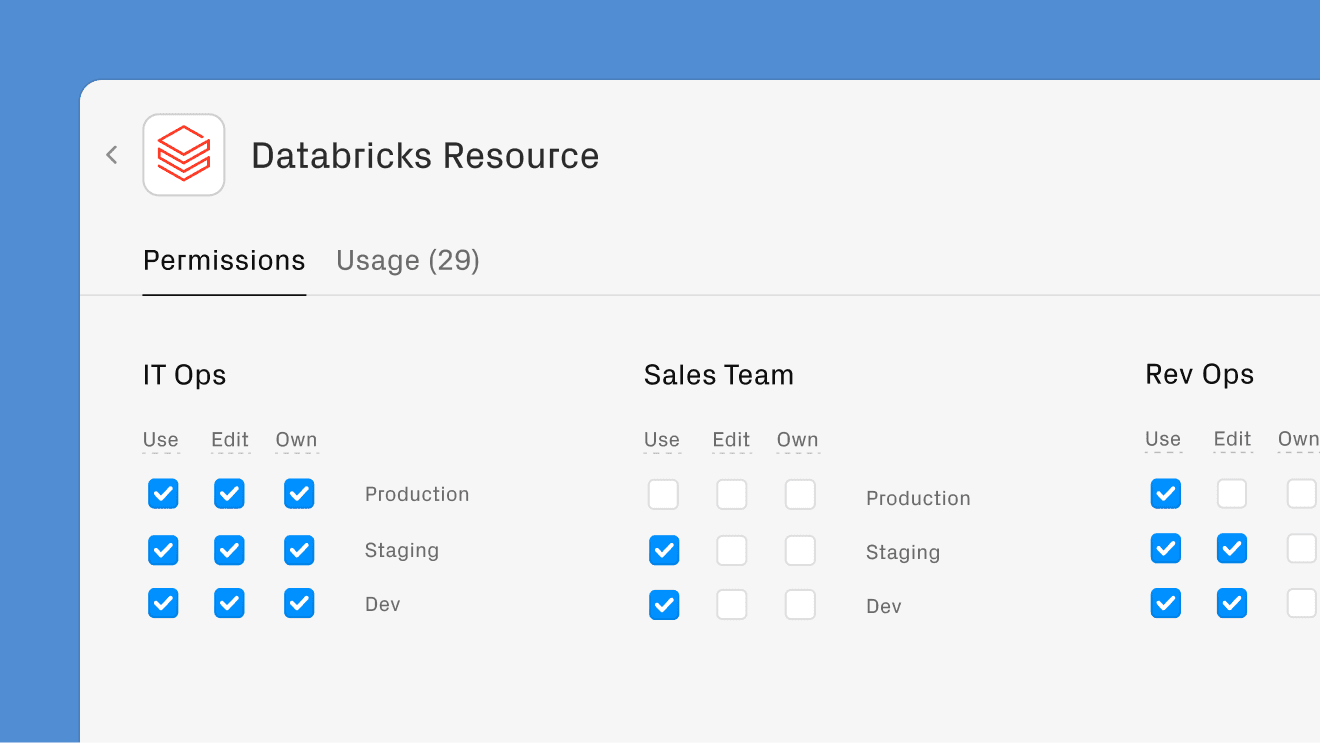The height and width of the screenshot is (743, 1320).
Task: Click the Own column header under Rev Ops
Action: pyautogui.click(x=1300, y=439)
